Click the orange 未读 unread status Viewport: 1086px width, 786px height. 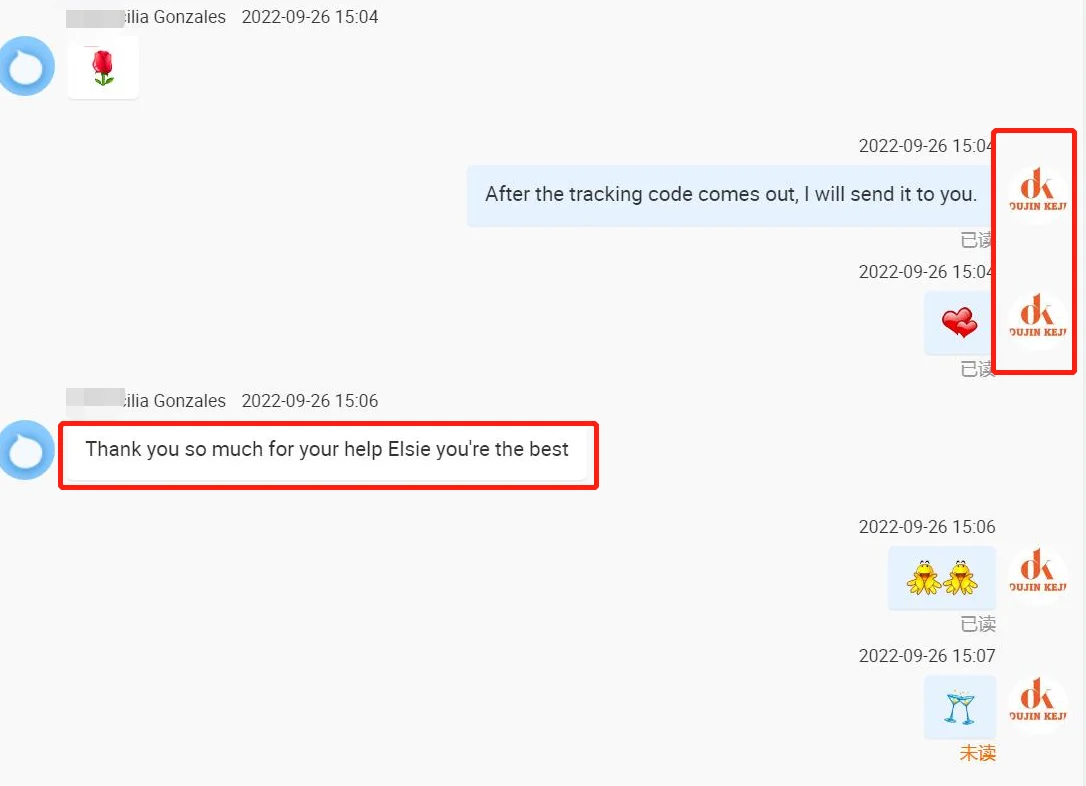click(978, 753)
